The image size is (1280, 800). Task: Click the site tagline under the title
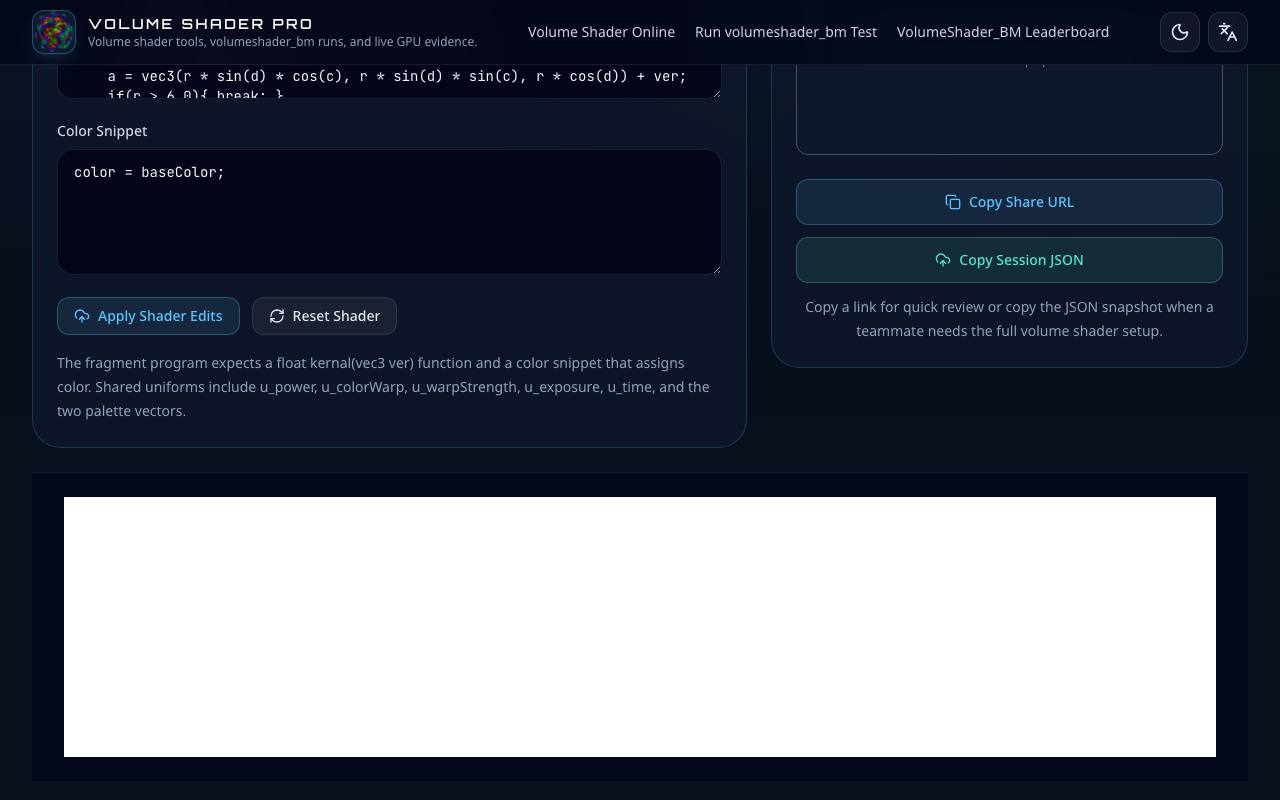[282, 42]
